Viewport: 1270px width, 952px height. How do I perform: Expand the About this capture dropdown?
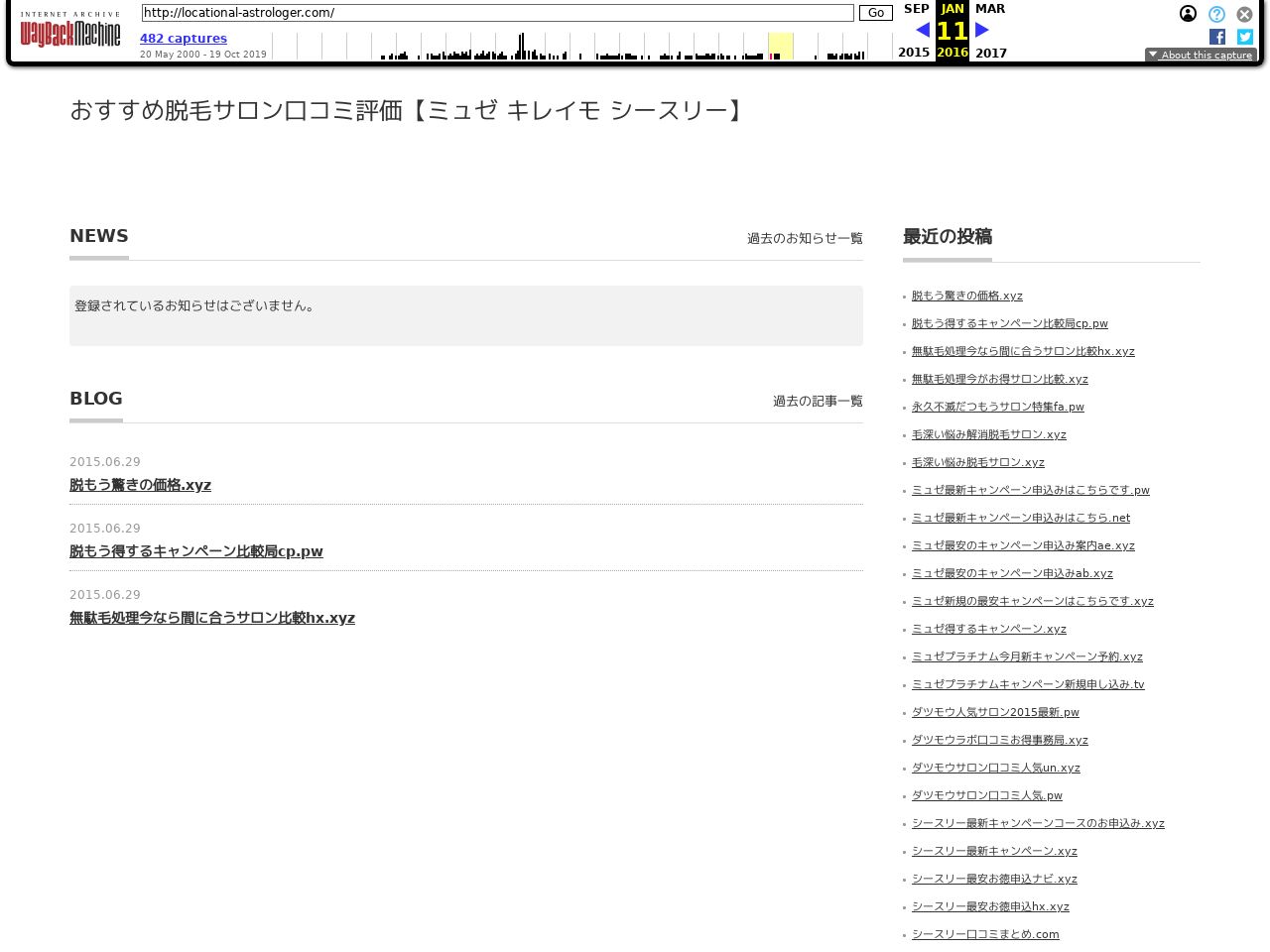coord(1201,55)
